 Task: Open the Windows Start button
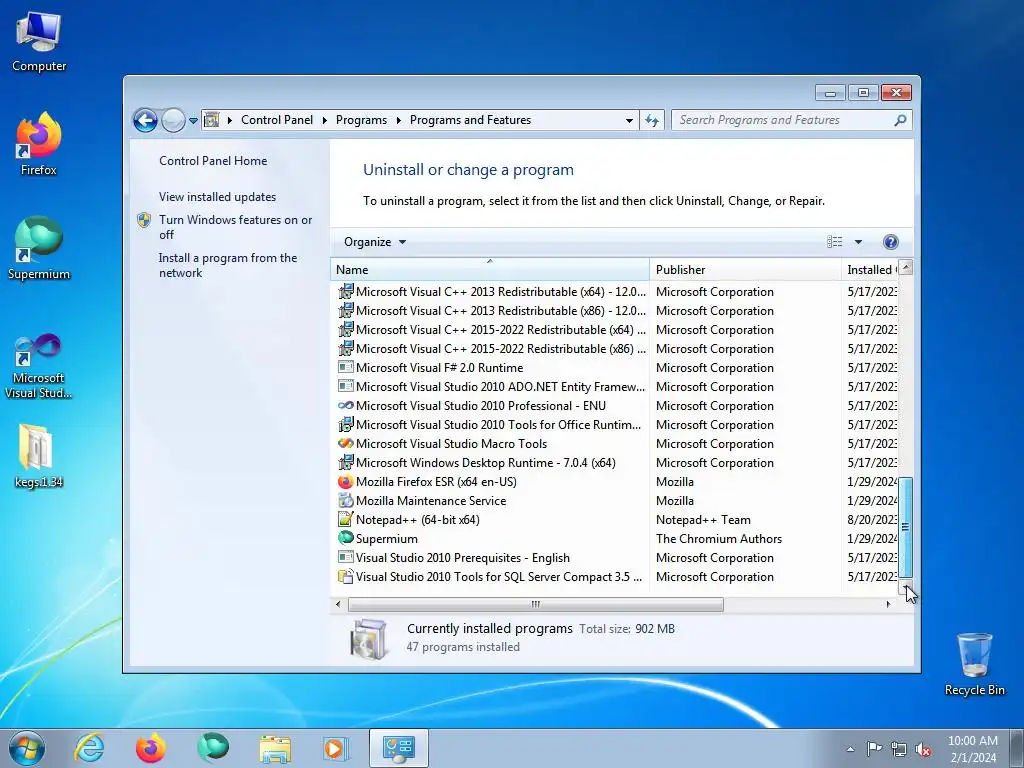click(27, 748)
